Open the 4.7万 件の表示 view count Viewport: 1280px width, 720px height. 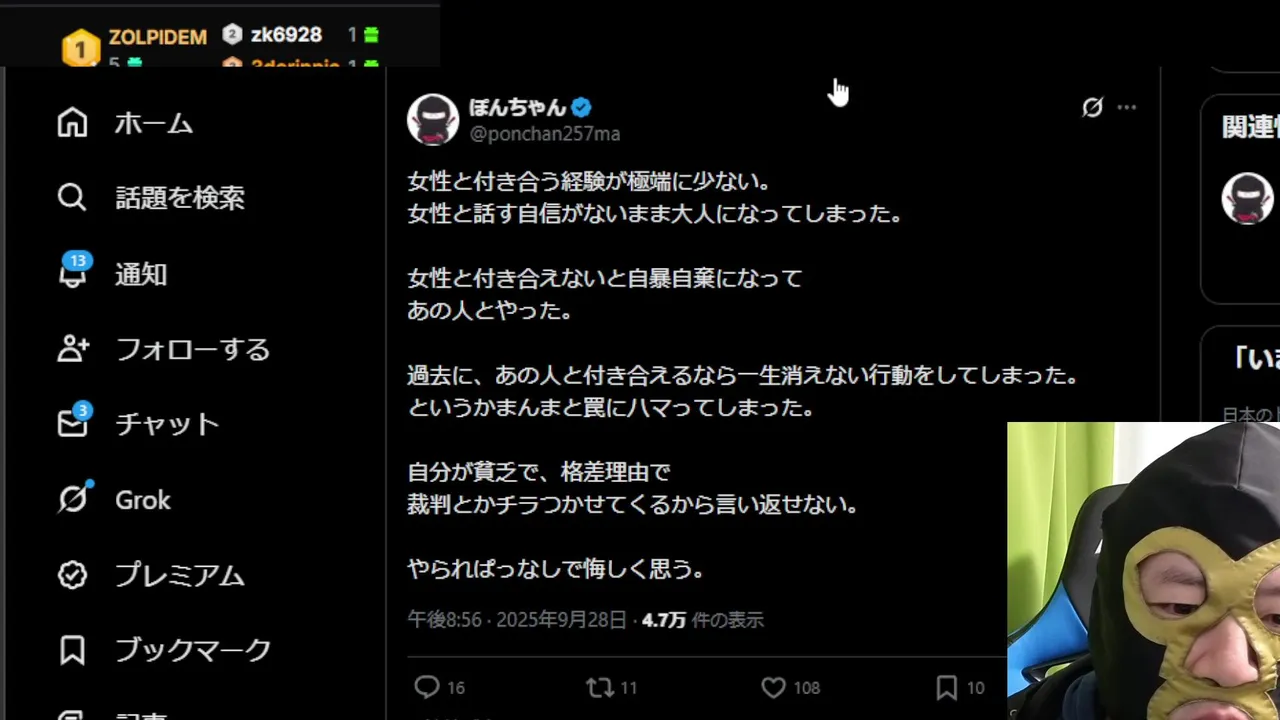pos(702,620)
